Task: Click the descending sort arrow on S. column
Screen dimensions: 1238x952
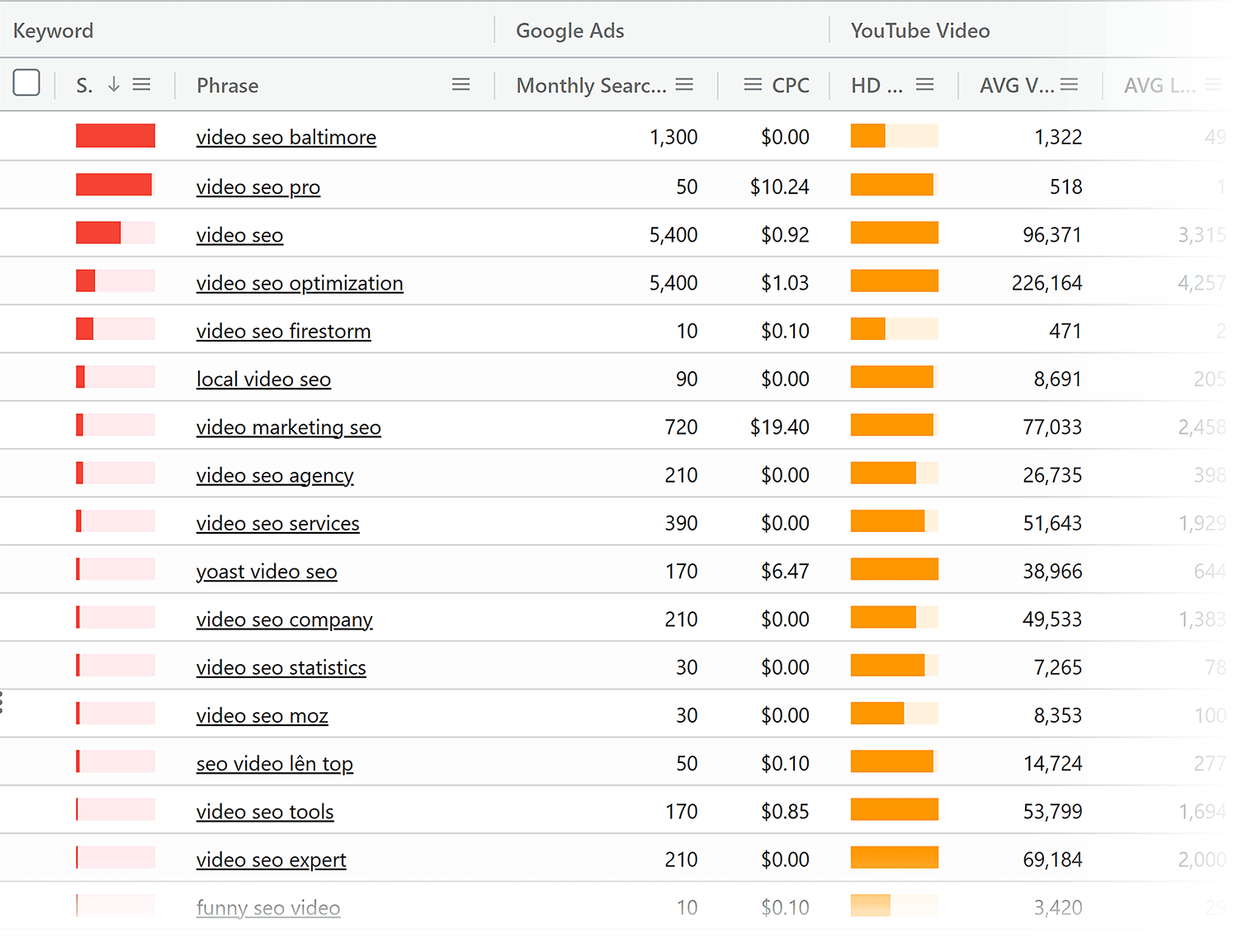Action: pyautogui.click(x=114, y=85)
